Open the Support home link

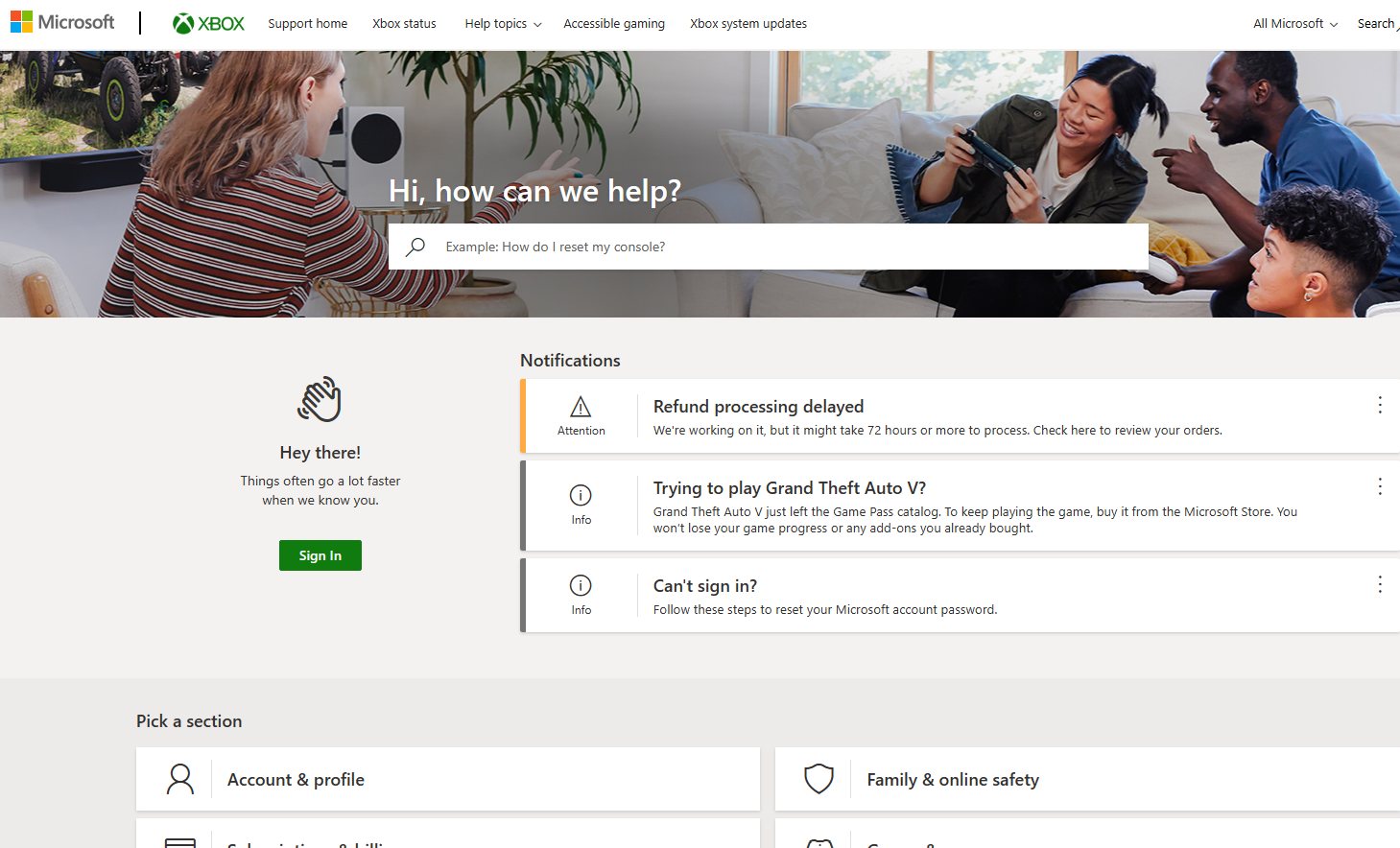pos(308,23)
